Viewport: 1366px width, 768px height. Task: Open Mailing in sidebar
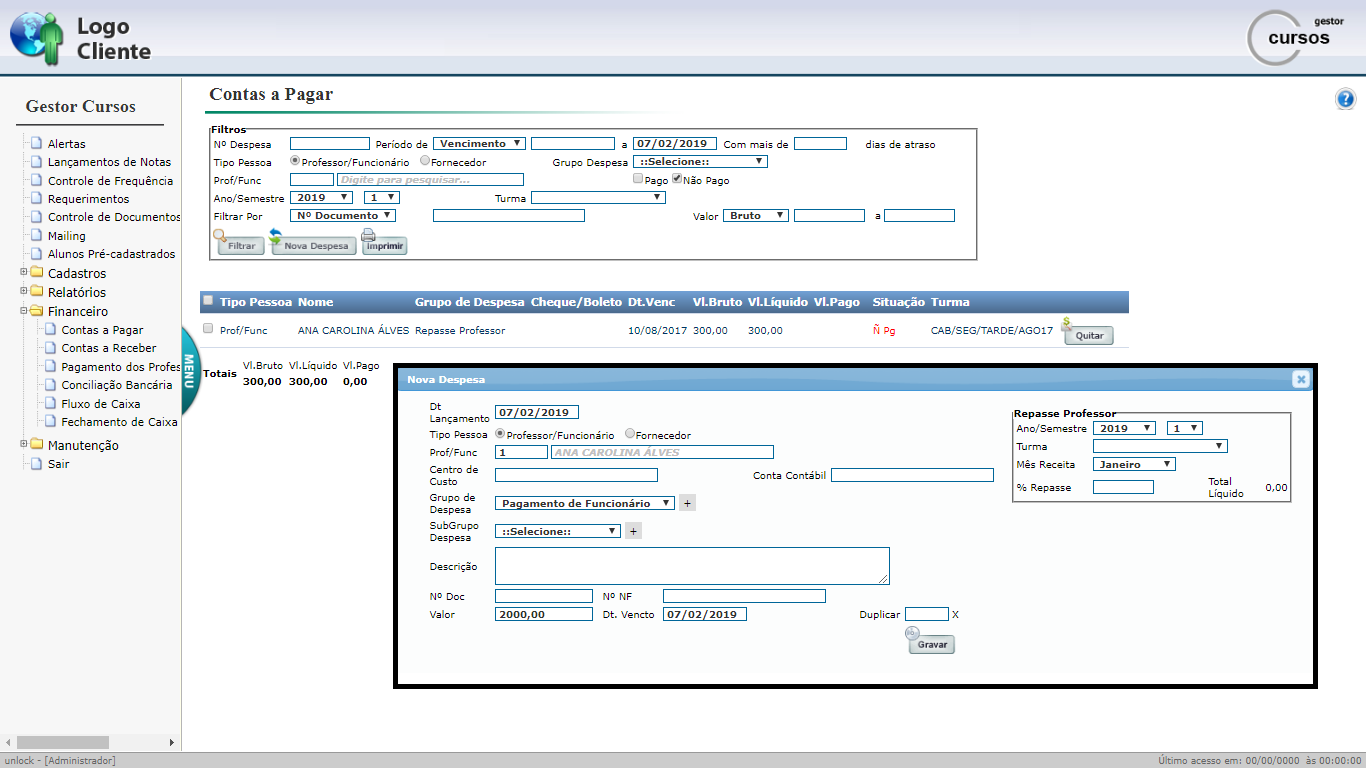67,236
